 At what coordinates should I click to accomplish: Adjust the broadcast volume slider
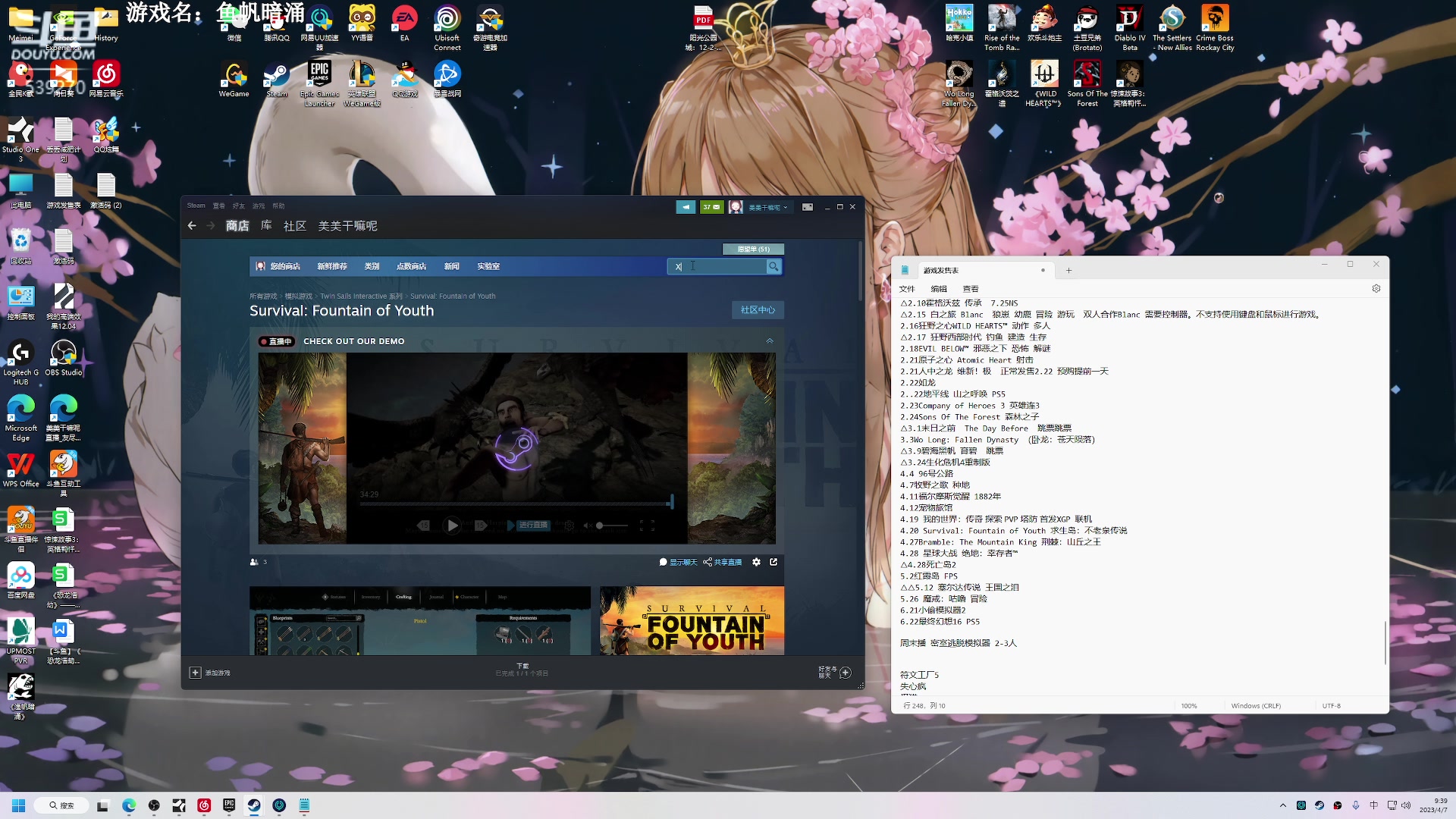point(612,526)
